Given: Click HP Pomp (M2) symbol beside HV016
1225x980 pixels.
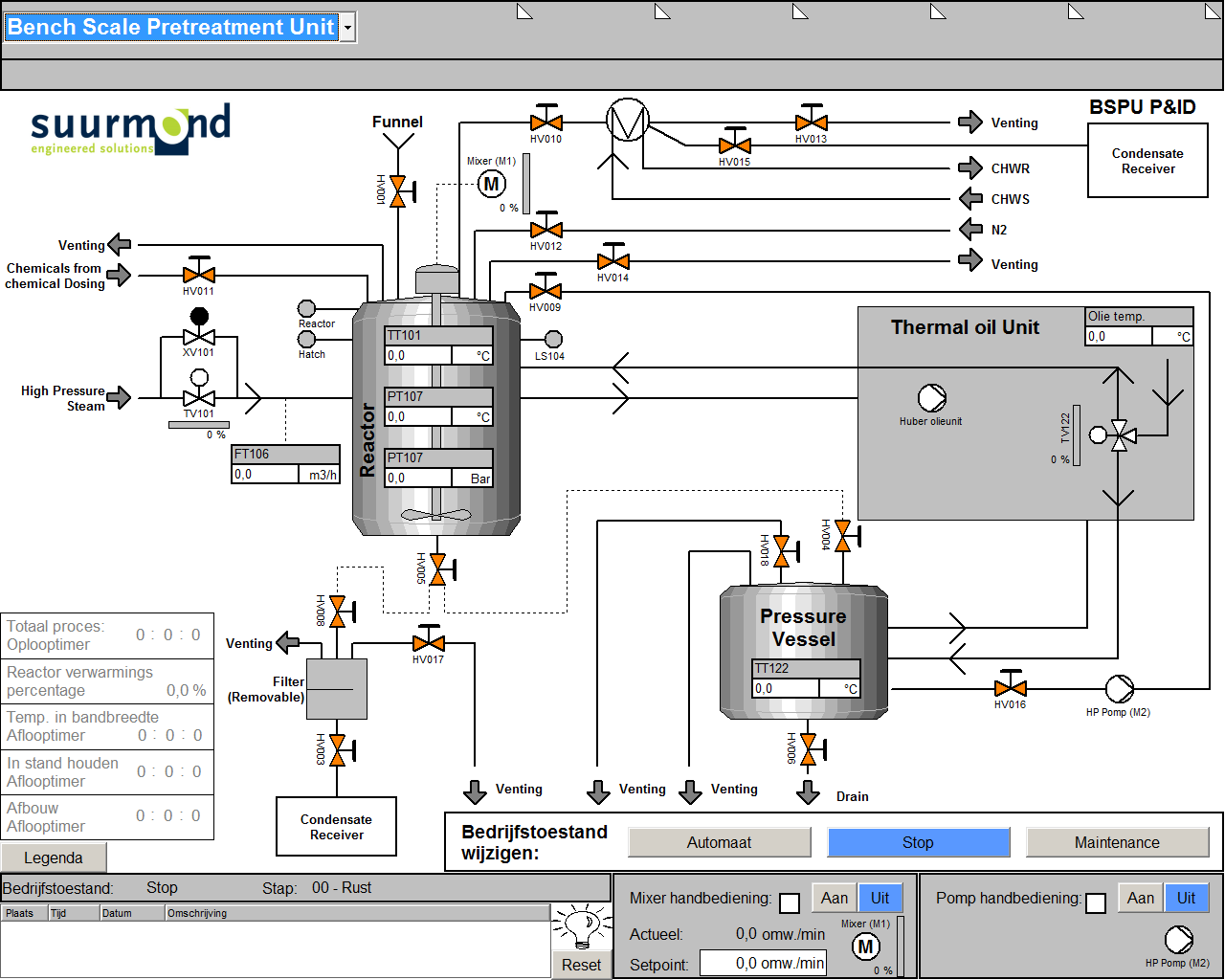Looking at the screenshot, I should (1119, 688).
